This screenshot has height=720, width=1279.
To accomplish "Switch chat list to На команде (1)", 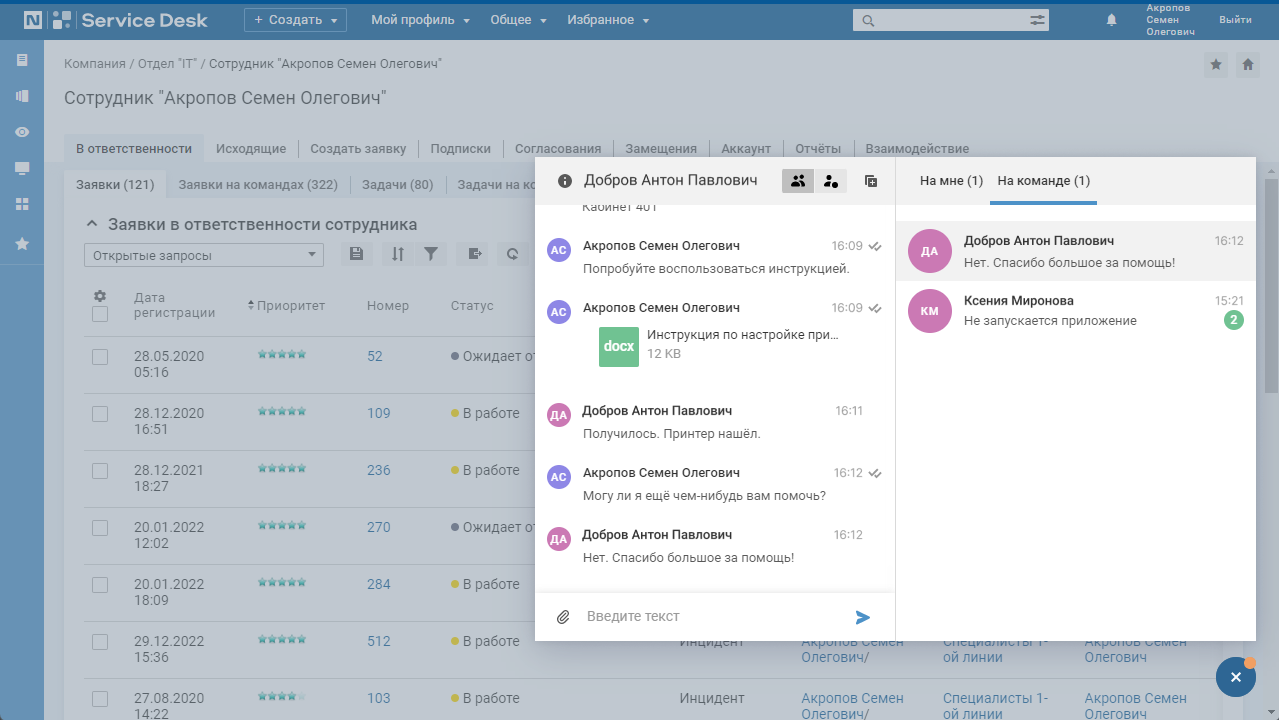I will coord(1044,181).
